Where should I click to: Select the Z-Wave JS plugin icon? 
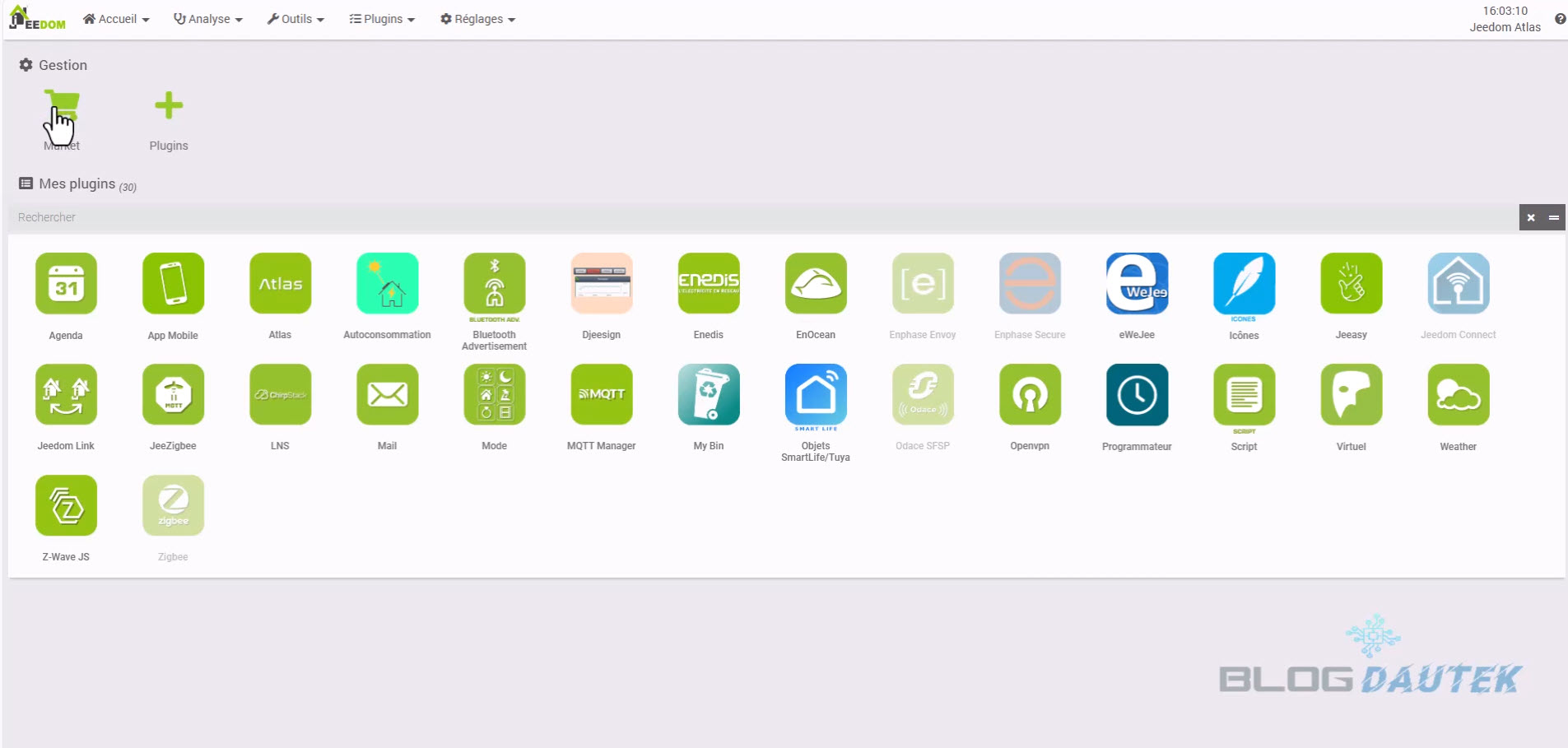click(x=66, y=506)
